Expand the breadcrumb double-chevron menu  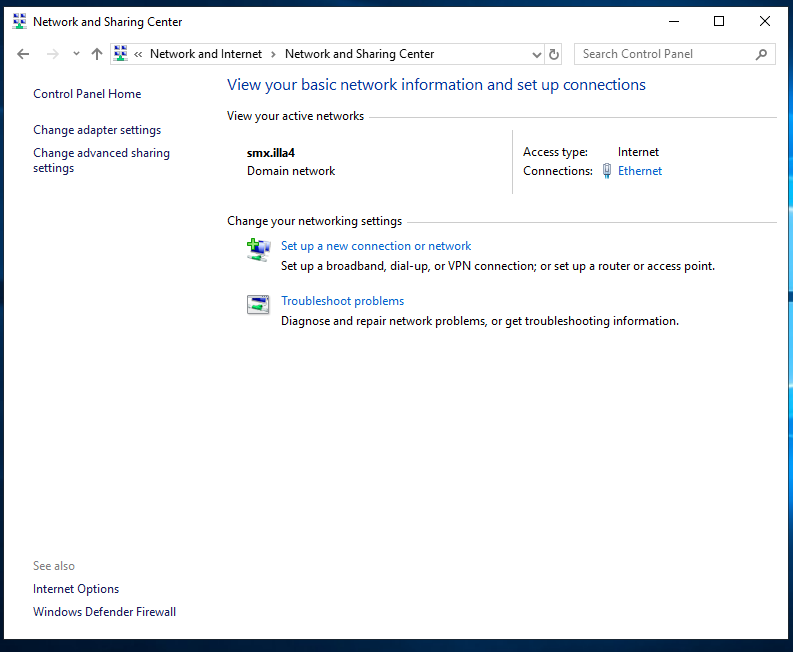pyautogui.click(x=138, y=54)
